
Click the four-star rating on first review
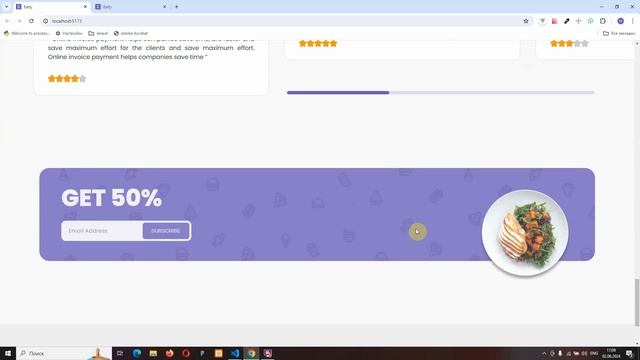(x=67, y=79)
